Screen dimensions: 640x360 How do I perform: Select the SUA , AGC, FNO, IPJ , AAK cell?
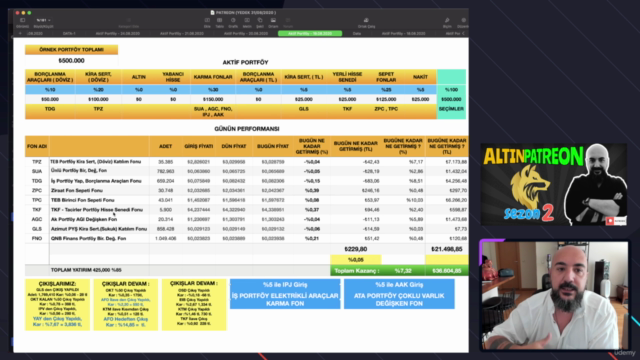(x=213, y=112)
